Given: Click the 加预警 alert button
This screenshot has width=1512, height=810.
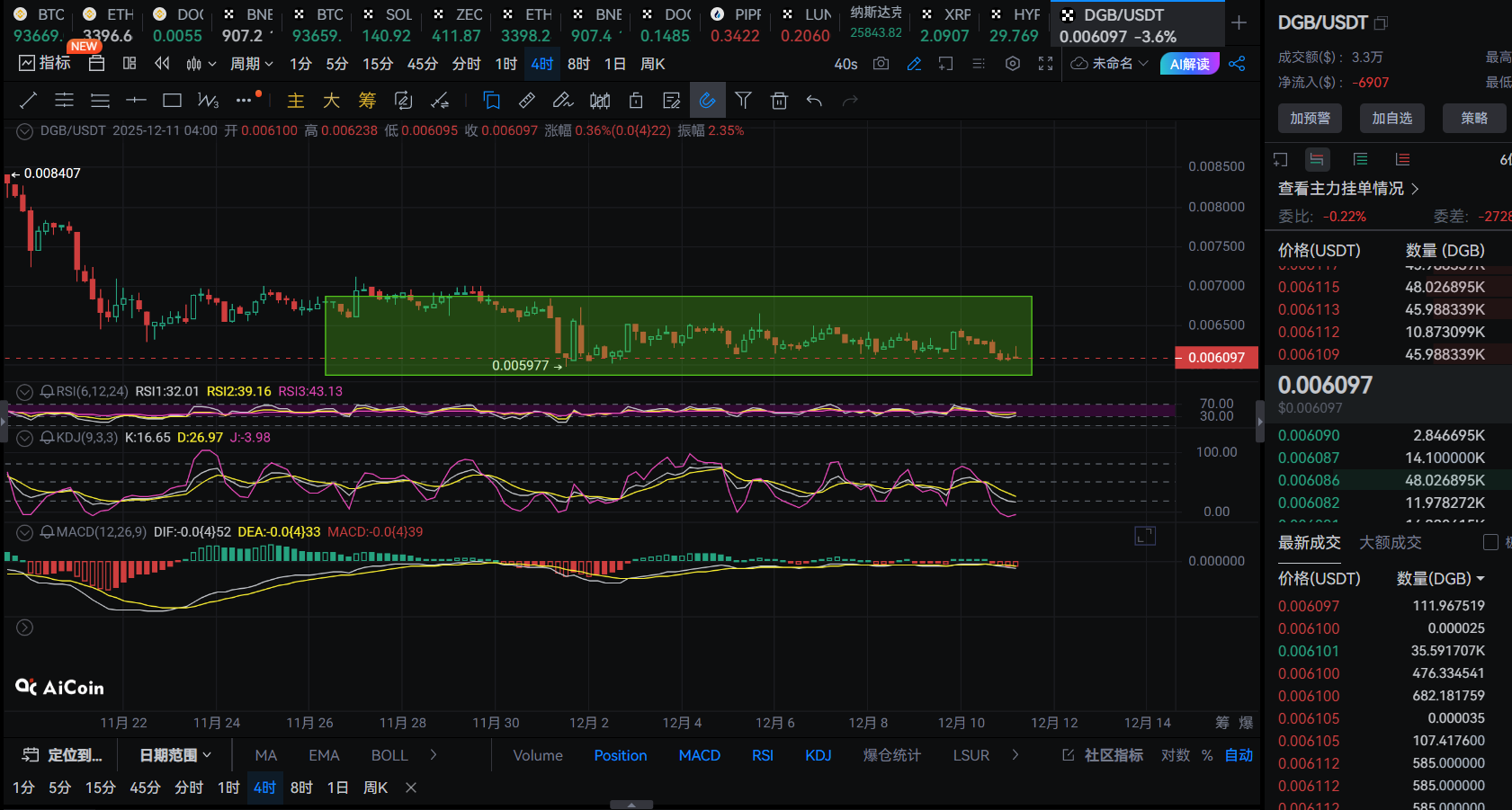Looking at the screenshot, I should 1310,118.
